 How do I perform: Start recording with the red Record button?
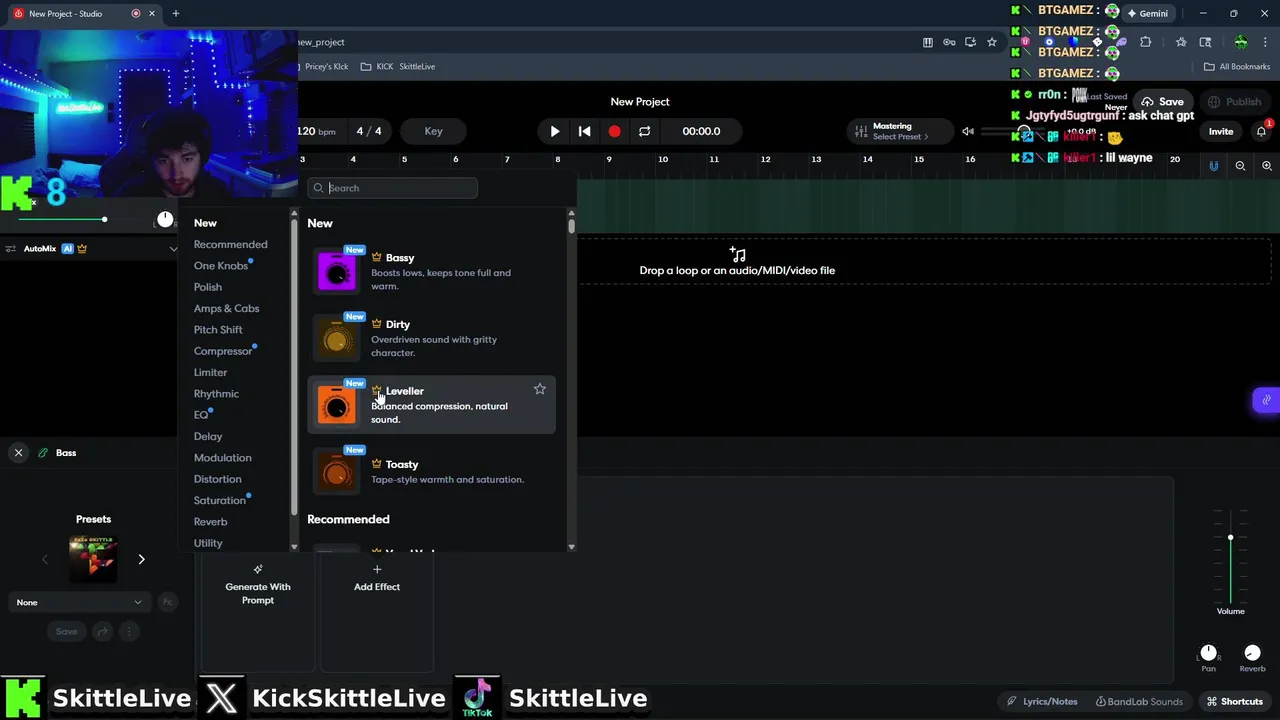[x=614, y=131]
